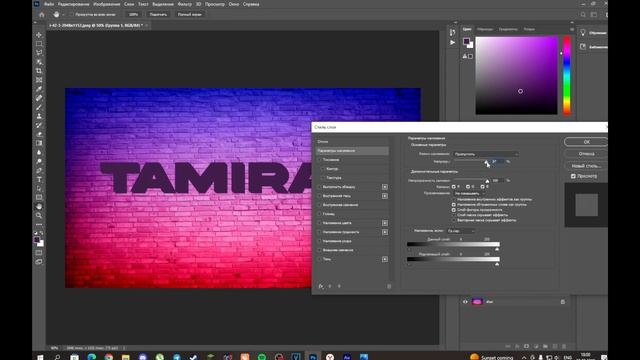Select the Eyedropper tool
This screenshot has height=360, width=640.
point(39,89)
